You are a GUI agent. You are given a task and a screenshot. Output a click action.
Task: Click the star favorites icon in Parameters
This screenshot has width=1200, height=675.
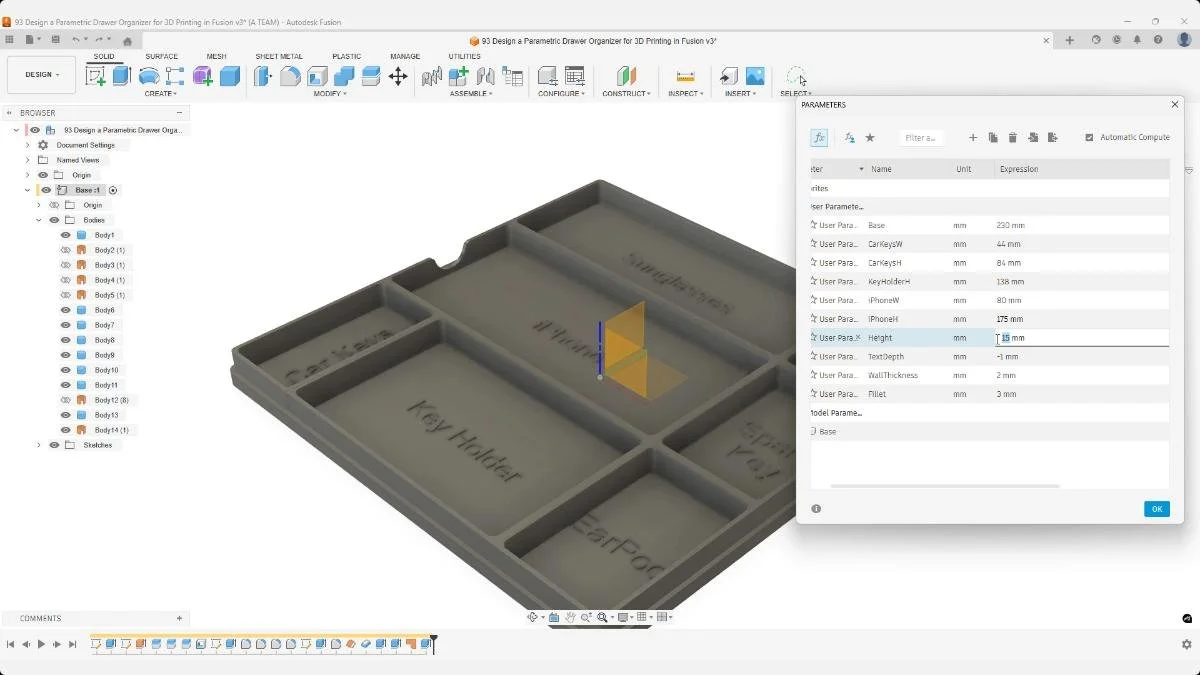pyautogui.click(x=870, y=137)
